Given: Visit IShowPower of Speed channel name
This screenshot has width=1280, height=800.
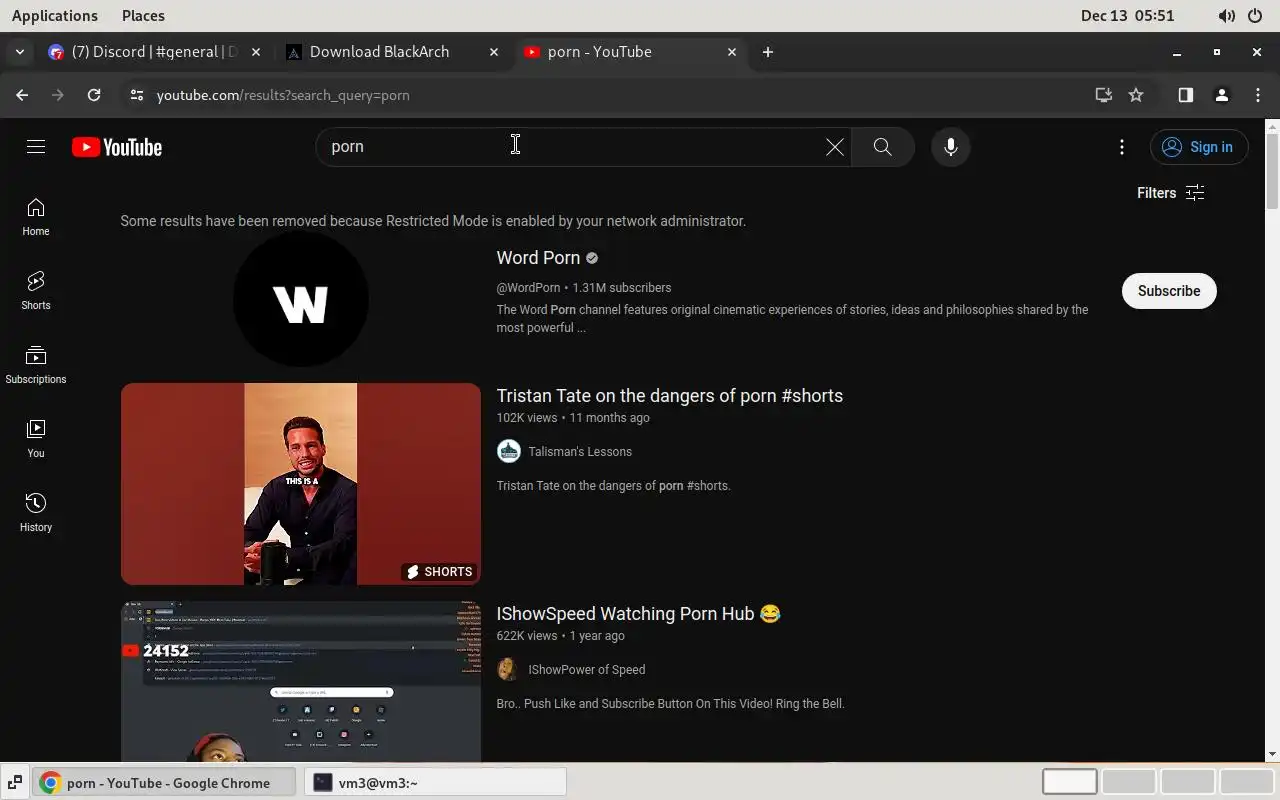Looking at the screenshot, I should tap(587, 670).
